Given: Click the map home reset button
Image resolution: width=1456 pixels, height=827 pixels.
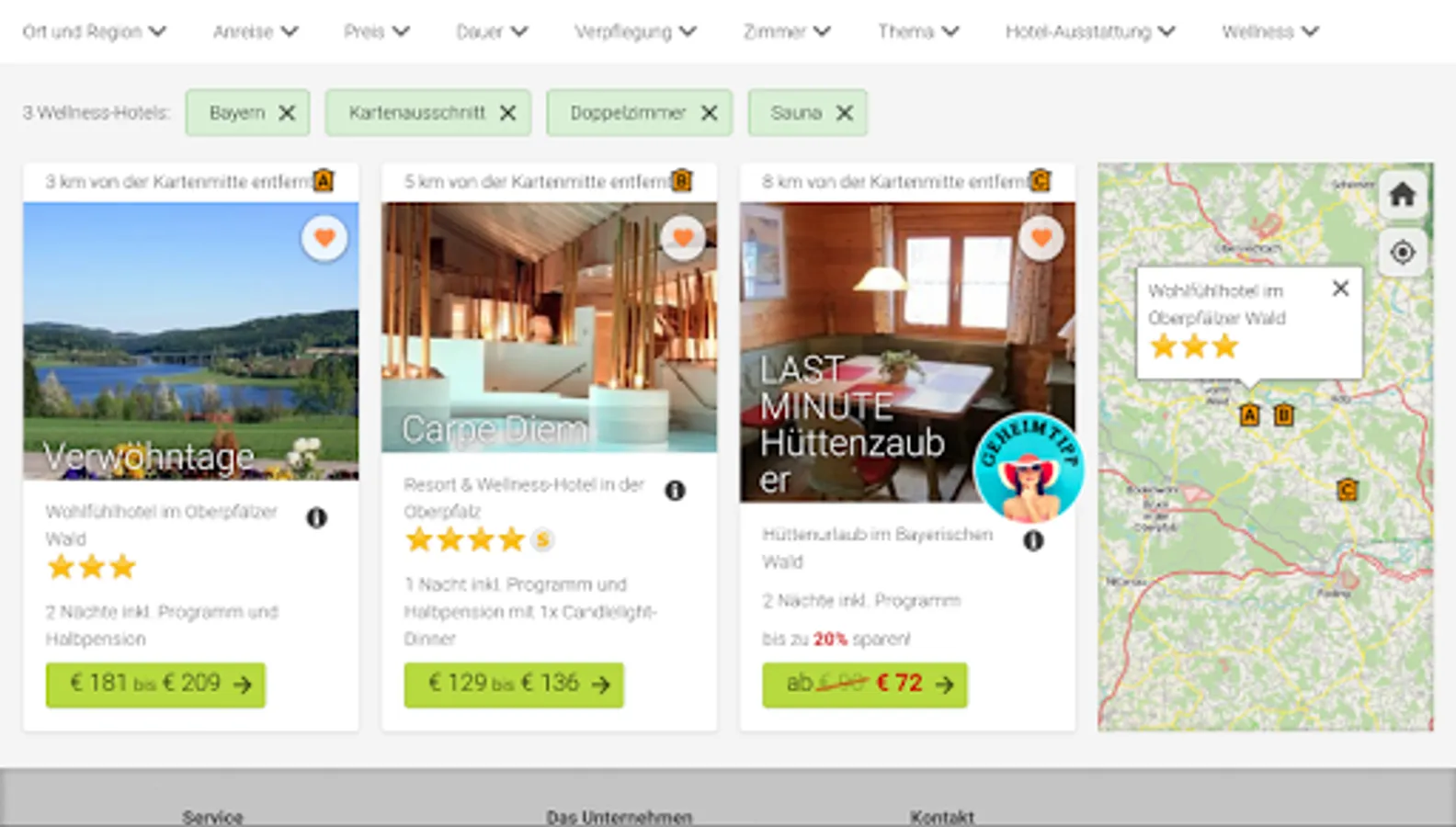Looking at the screenshot, I should [x=1402, y=195].
